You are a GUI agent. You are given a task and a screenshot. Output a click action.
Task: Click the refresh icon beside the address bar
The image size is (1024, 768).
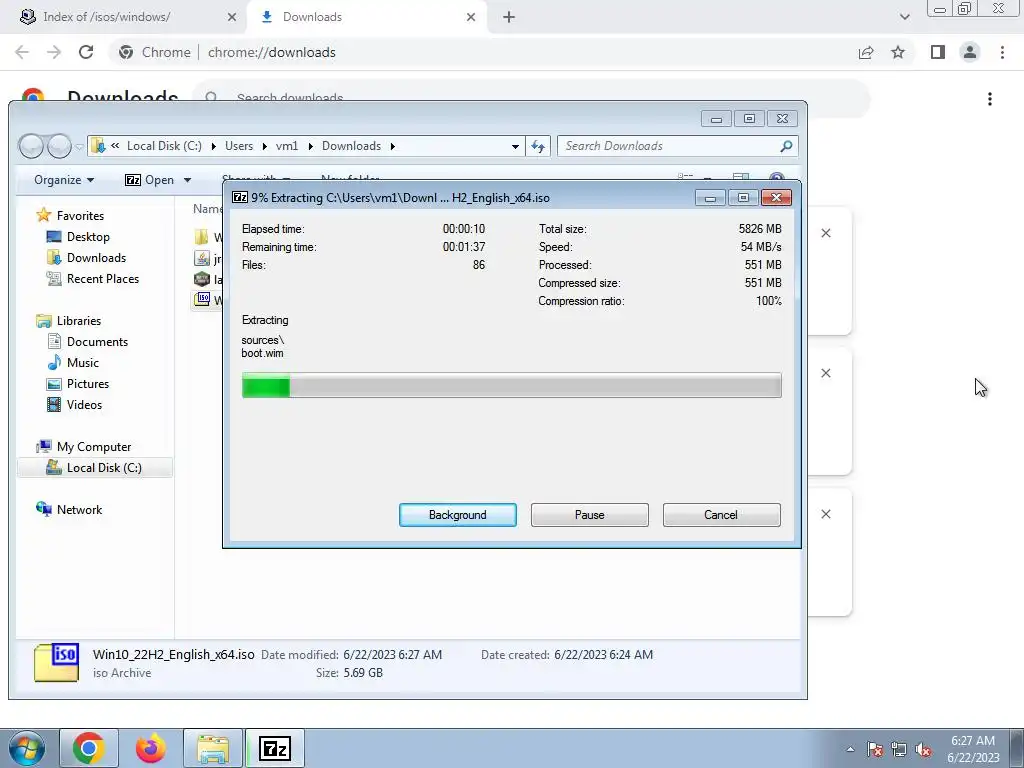pos(538,146)
